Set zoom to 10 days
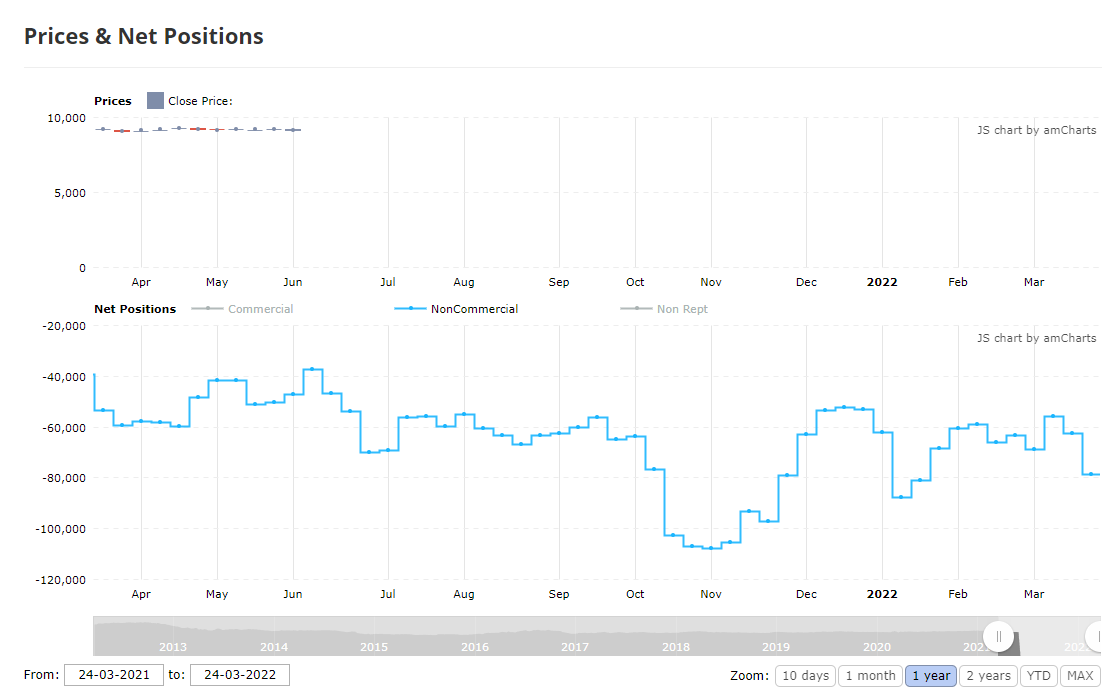Screen dimensions: 1113x697 (806, 676)
